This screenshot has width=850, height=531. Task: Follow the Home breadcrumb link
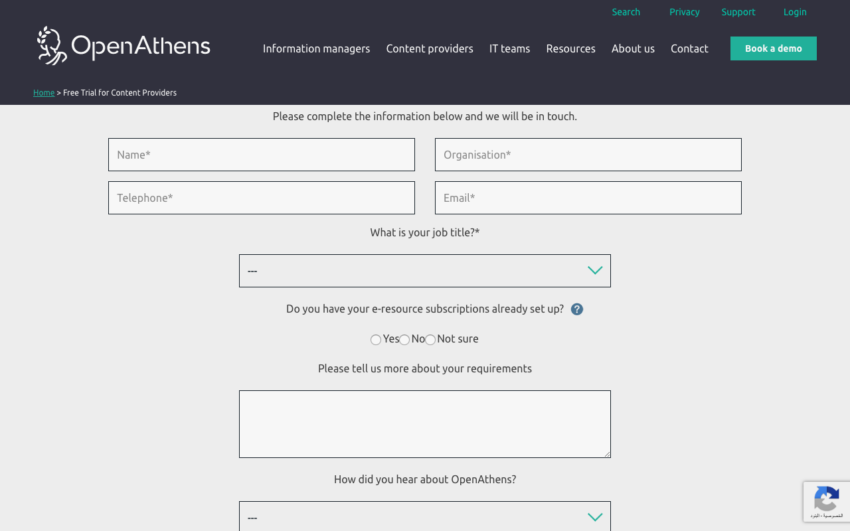(44, 93)
